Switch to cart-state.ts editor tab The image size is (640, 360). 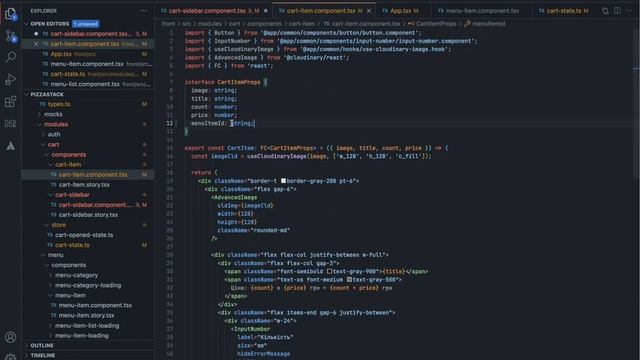point(563,11)
